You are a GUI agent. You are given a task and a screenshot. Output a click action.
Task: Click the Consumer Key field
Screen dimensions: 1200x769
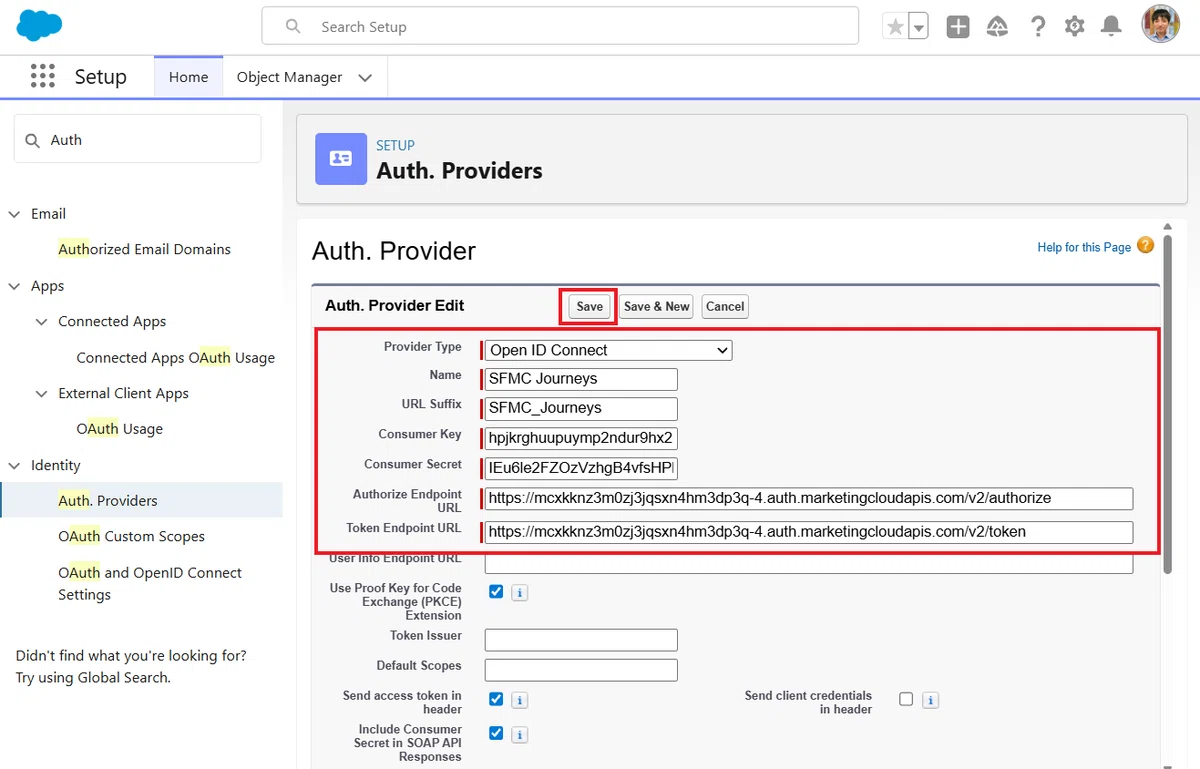(581, 438)
